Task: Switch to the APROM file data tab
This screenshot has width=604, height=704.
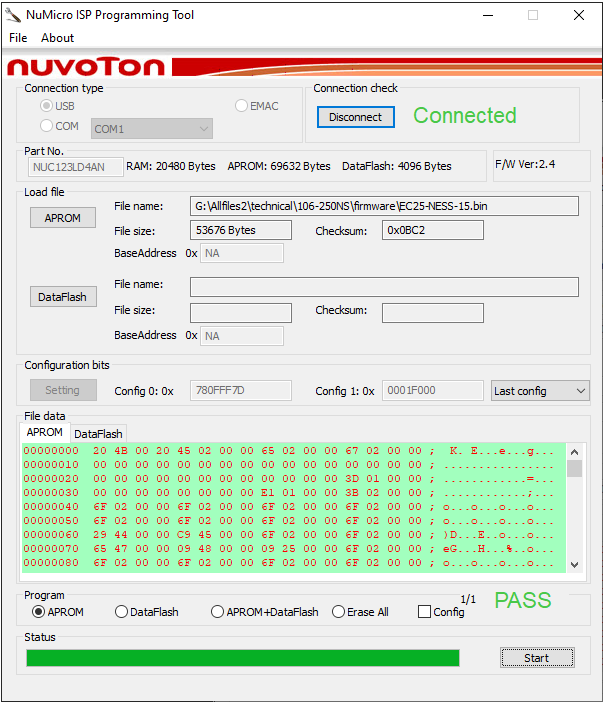Action: coord(44,432)
